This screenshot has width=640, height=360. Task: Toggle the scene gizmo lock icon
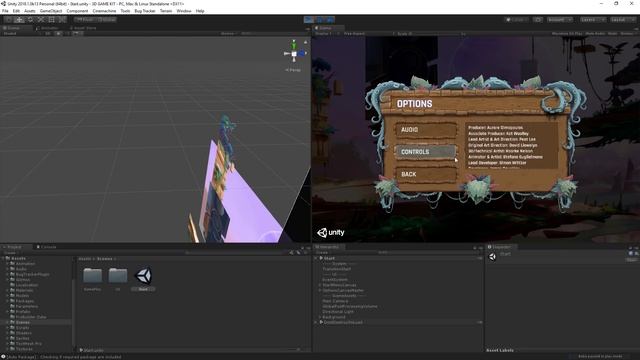pos(305,42)
